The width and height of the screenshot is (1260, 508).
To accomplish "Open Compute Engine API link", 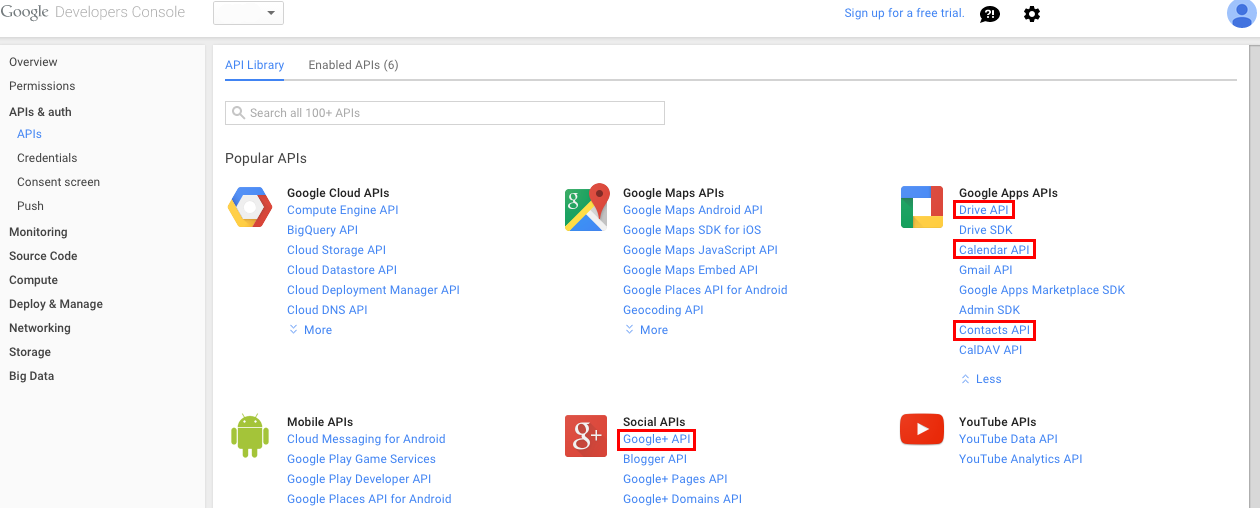I will click(343, 210).
